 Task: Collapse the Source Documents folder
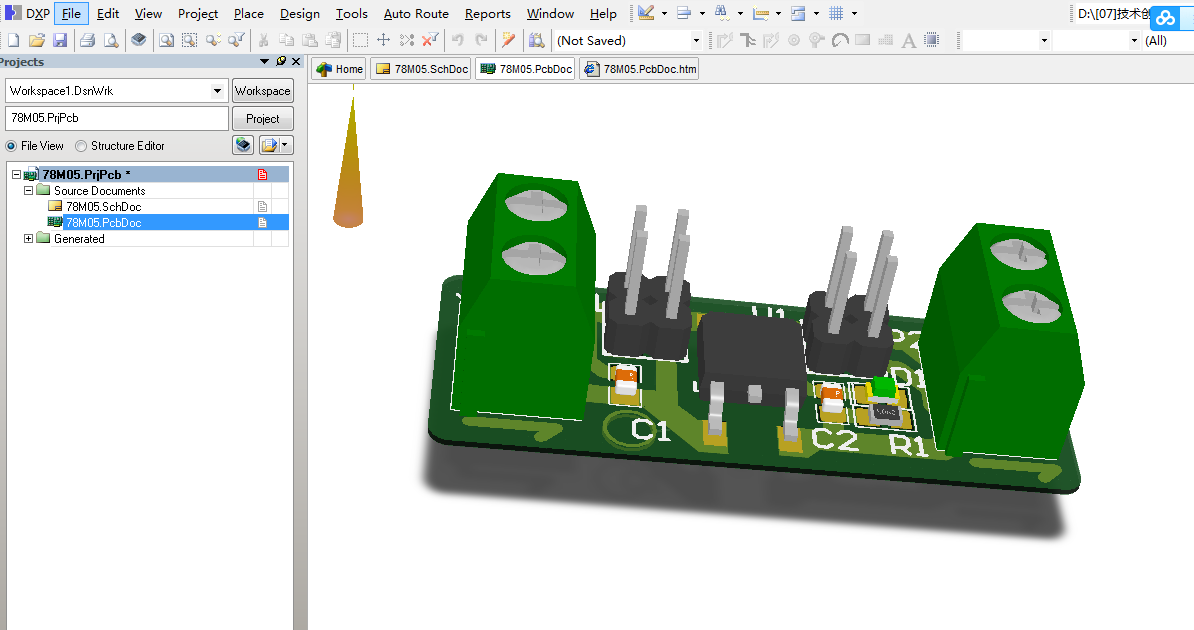[28, 190]
